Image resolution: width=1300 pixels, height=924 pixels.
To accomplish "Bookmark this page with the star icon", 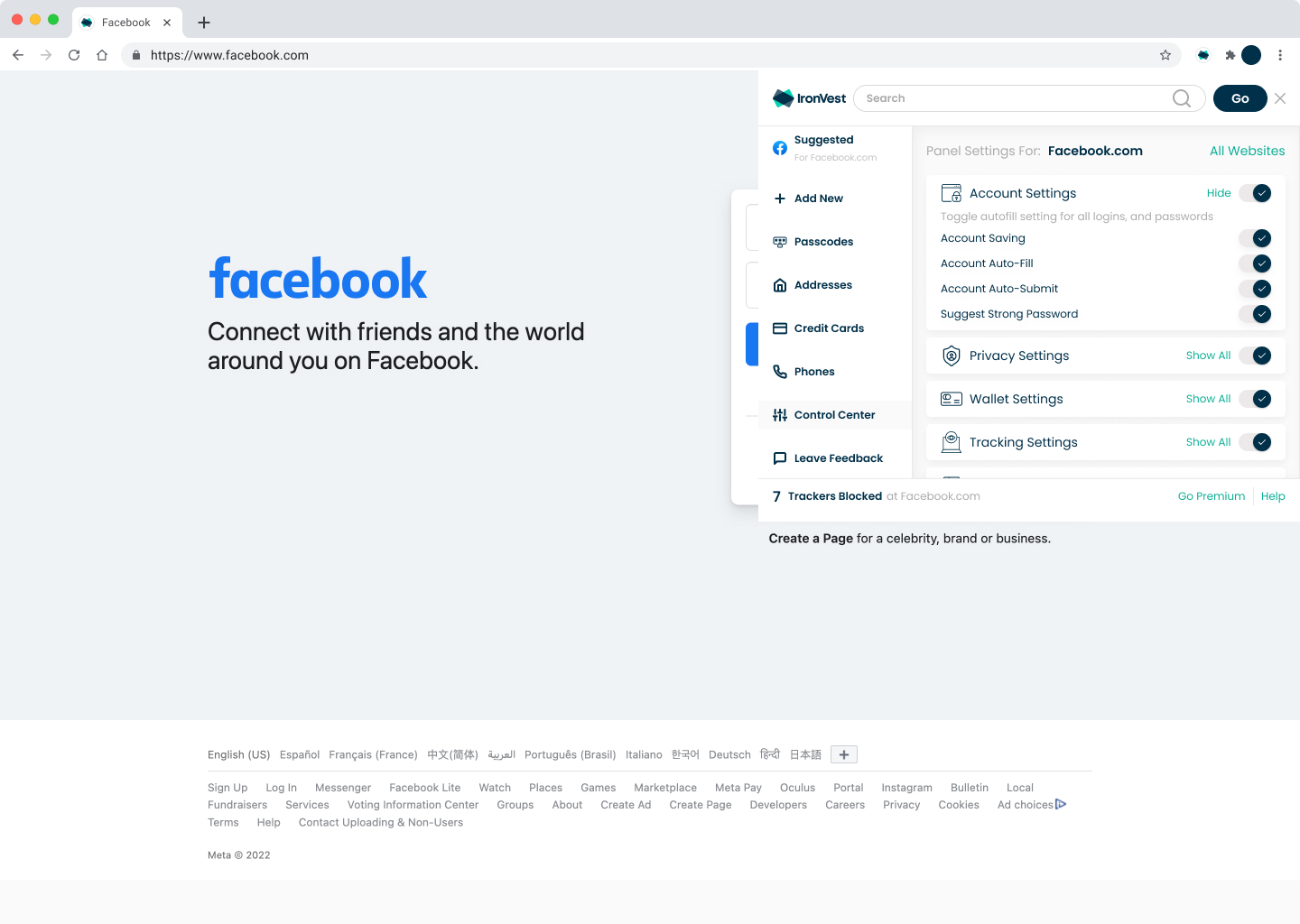I will pos(1165,55).
